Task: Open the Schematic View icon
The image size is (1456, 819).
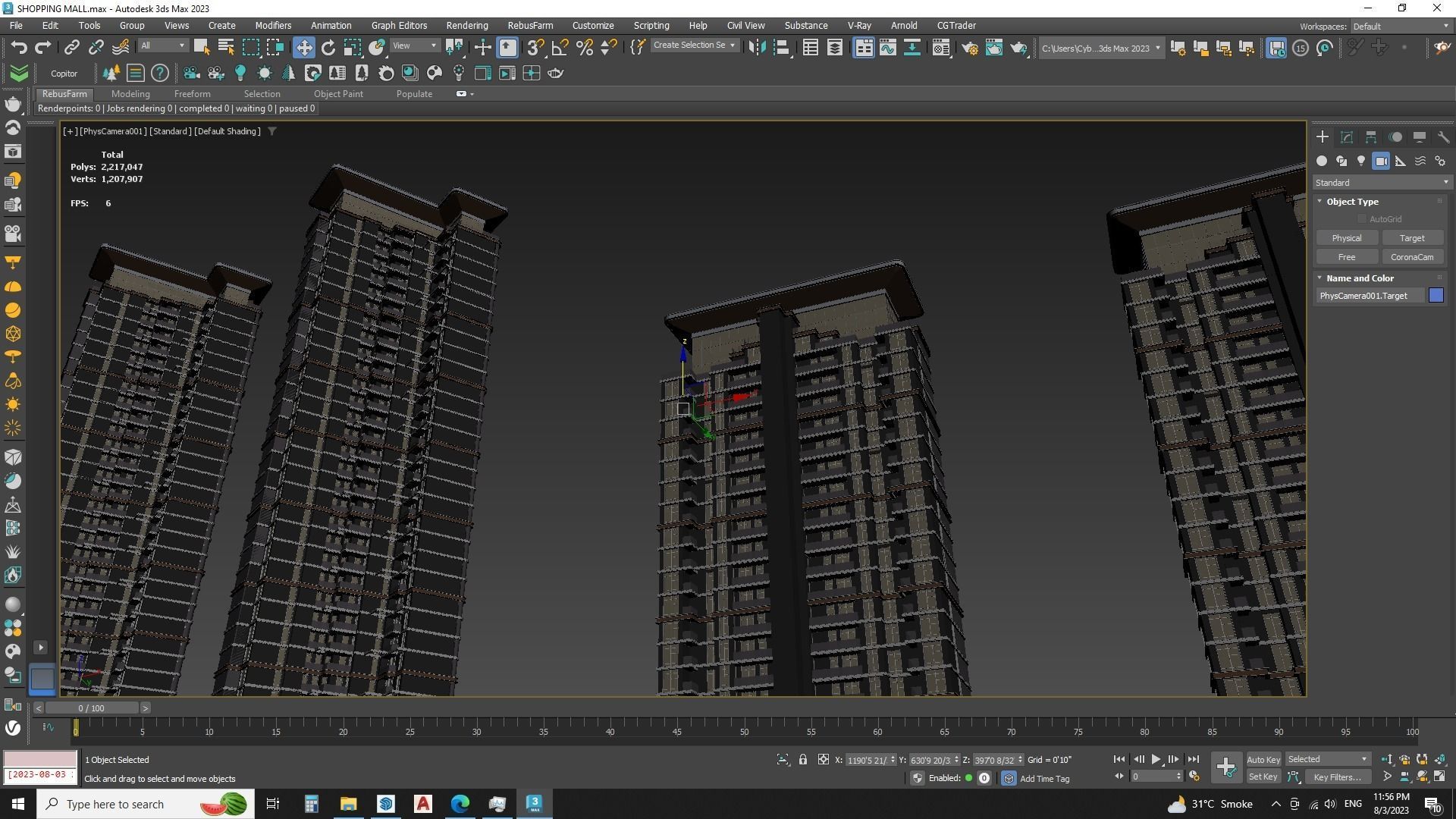Action: [912, 48]
